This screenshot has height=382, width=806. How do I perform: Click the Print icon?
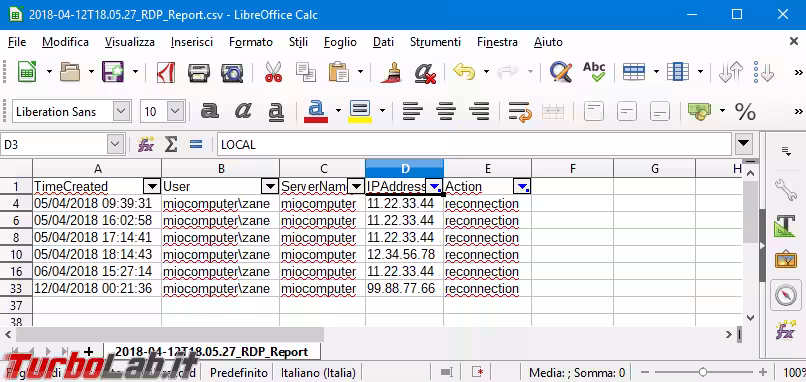198,72
